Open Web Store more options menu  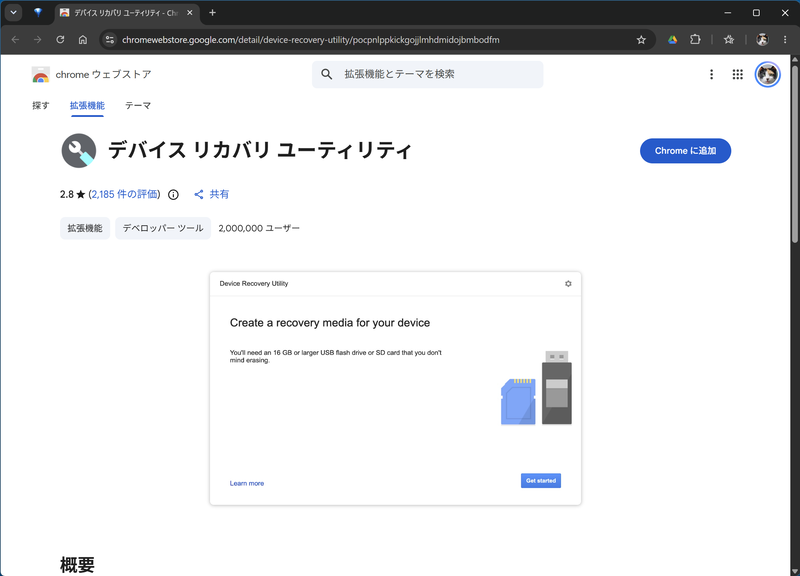(711, 74)
